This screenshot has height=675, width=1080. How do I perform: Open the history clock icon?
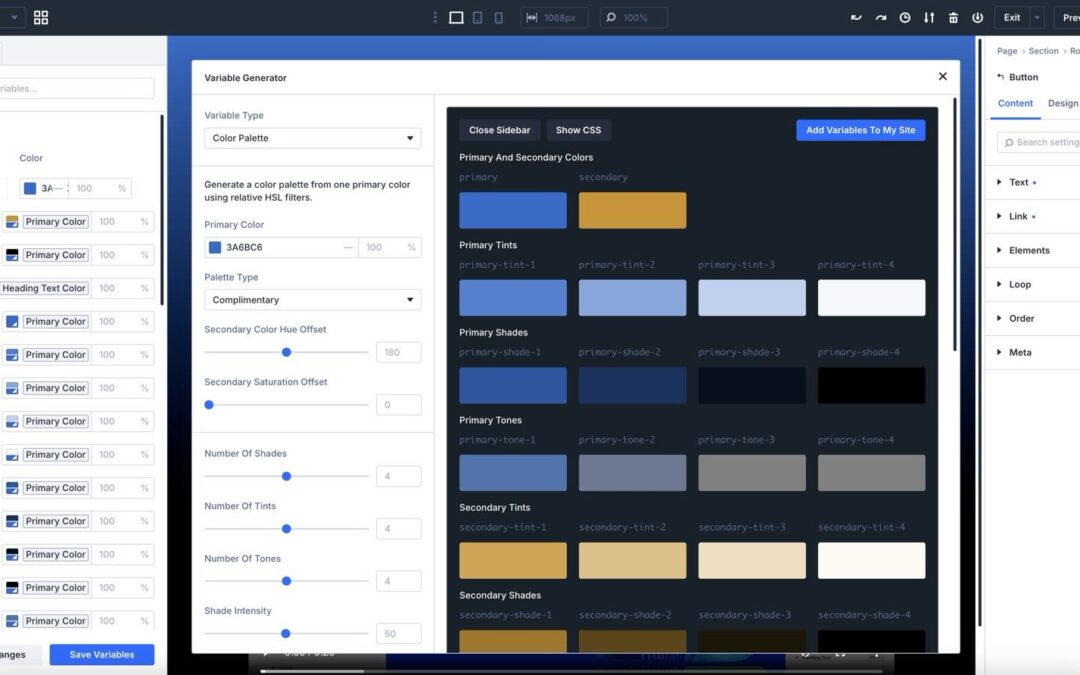[x=905, y=17]
